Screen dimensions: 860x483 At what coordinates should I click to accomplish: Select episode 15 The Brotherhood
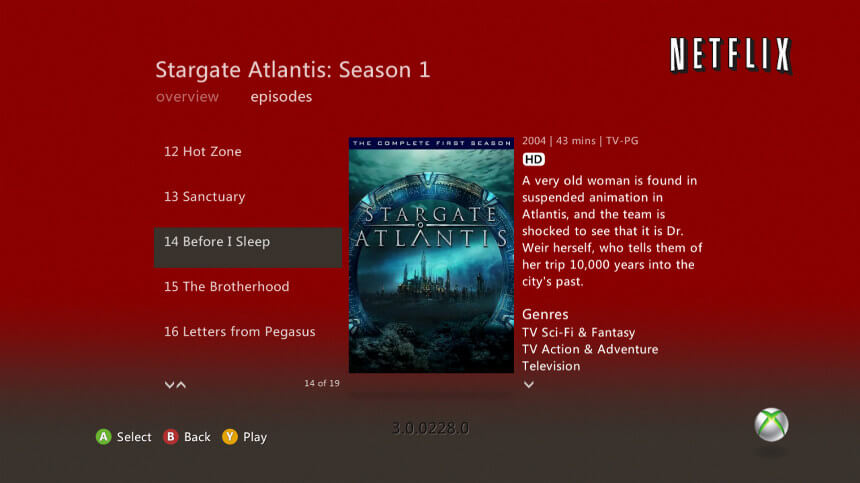tap(248, 286)
